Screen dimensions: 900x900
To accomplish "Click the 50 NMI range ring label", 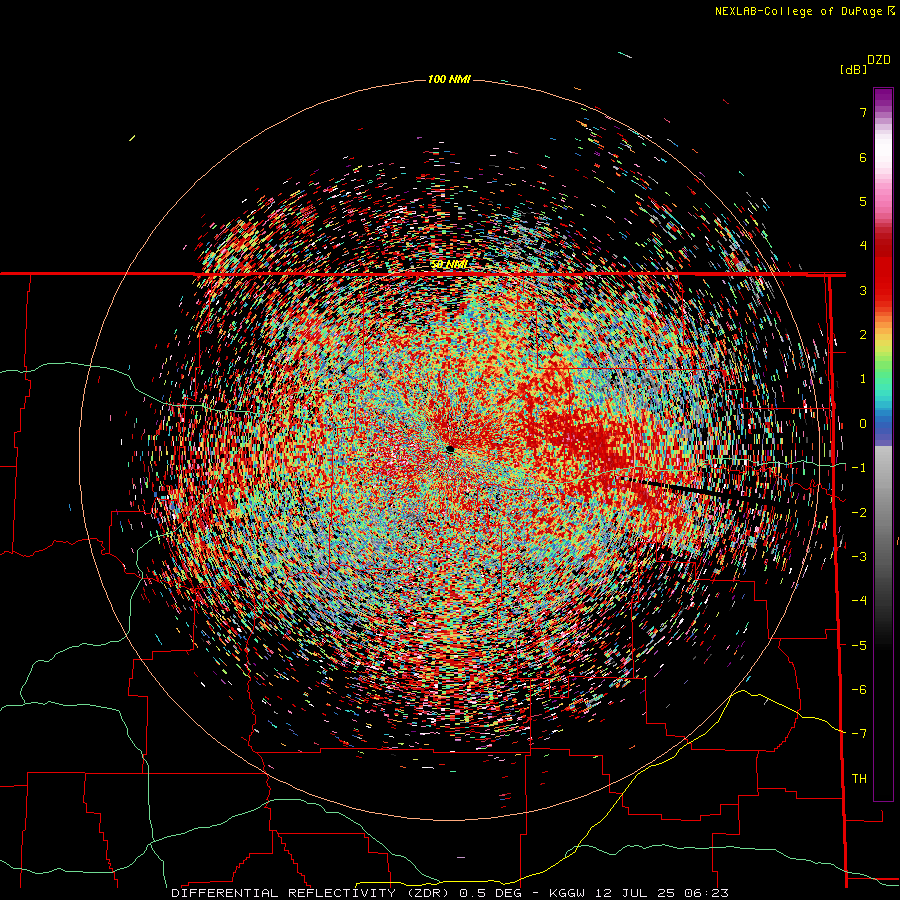I will pos(449,265).
